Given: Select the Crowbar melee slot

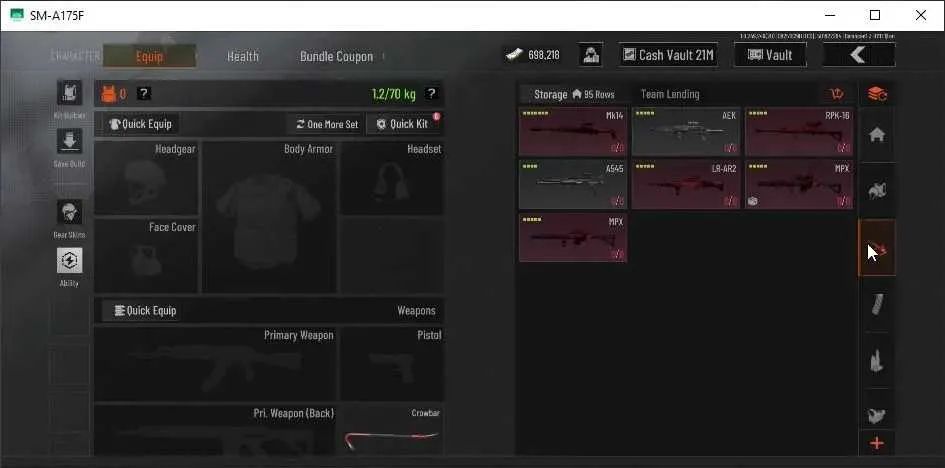Looking at the screenshot, I should (392, 429).
